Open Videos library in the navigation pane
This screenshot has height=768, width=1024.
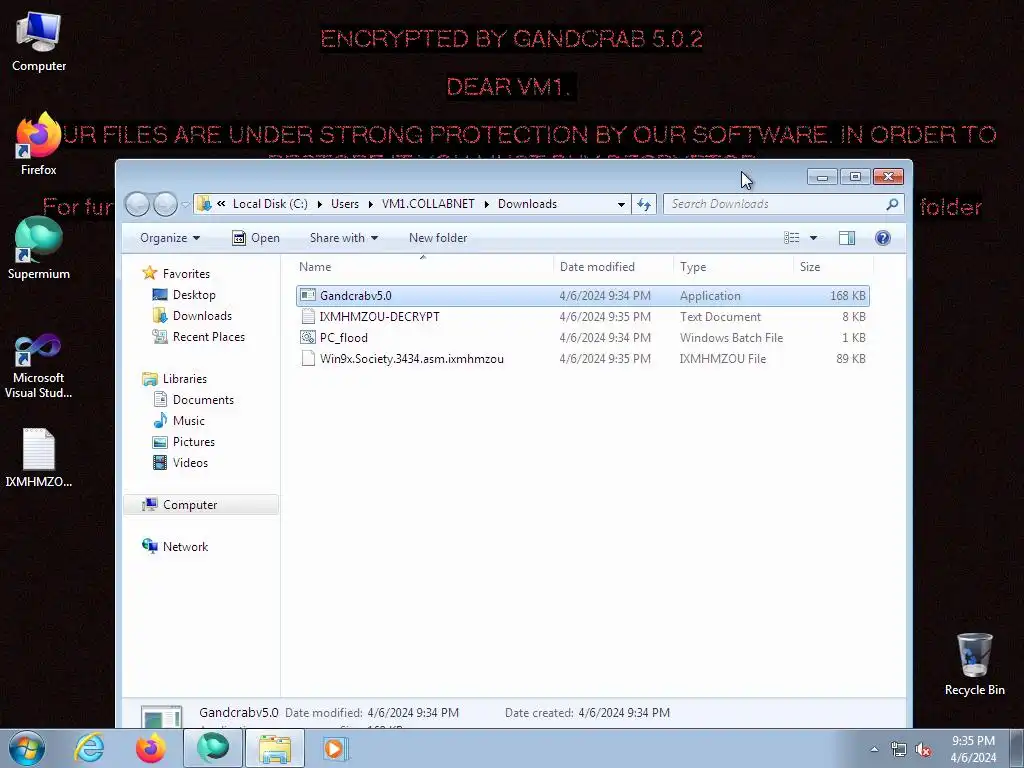pyautogui.click(x=190, y=462)
